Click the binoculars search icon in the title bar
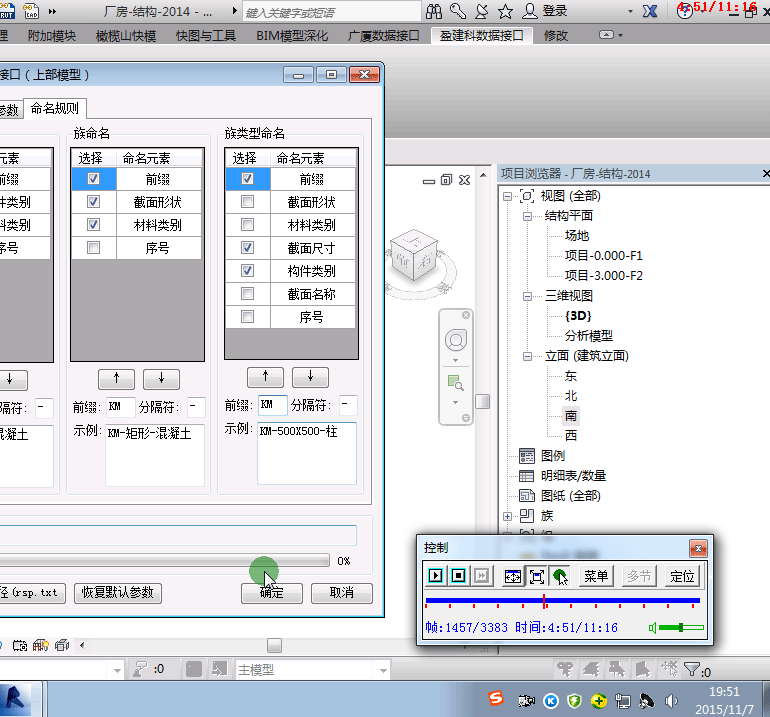The image size is (770, 717). (x=434, y=11)
